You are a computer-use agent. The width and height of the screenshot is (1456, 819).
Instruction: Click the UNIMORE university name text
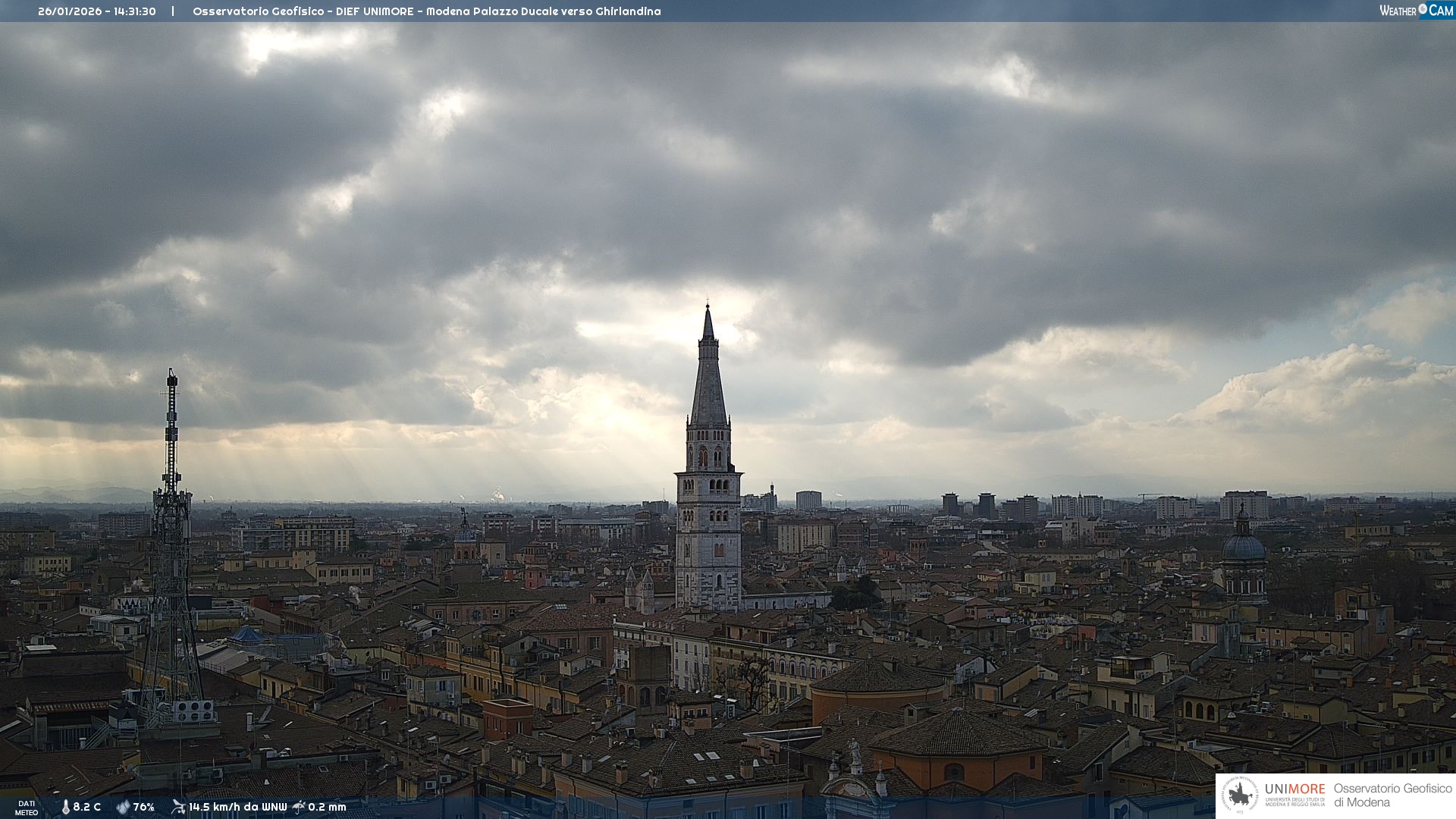(x=1294, y=789)
